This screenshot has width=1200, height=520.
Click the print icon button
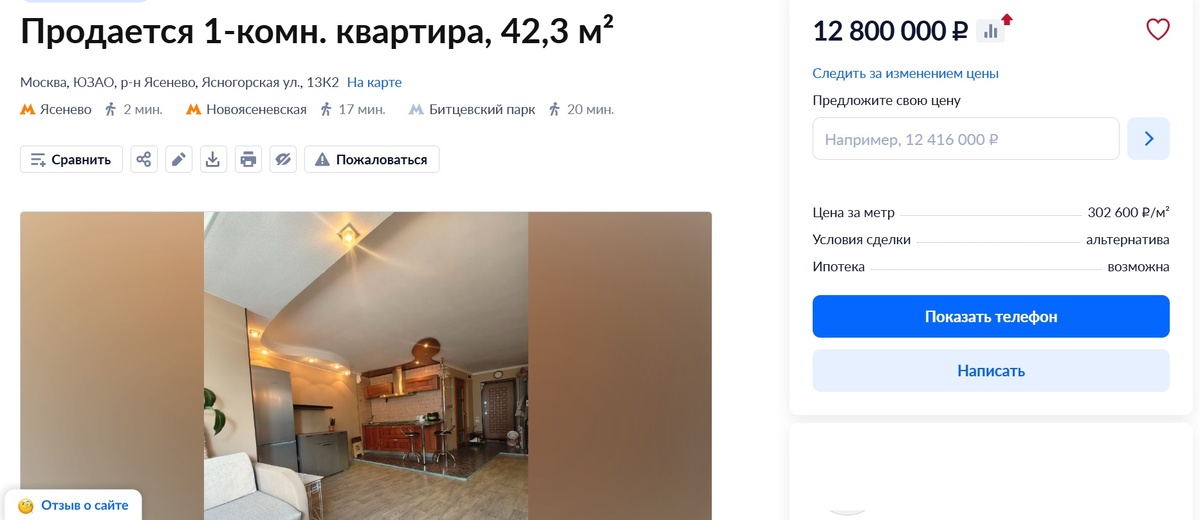tap(248, 159)
